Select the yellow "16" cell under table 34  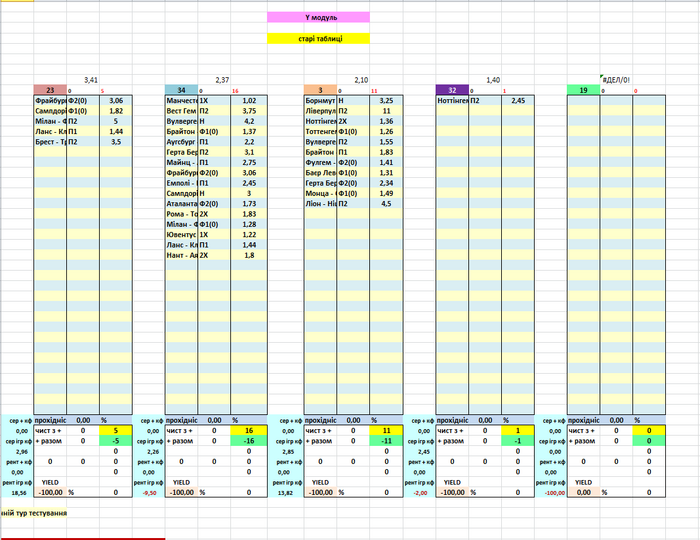(249, 431)
